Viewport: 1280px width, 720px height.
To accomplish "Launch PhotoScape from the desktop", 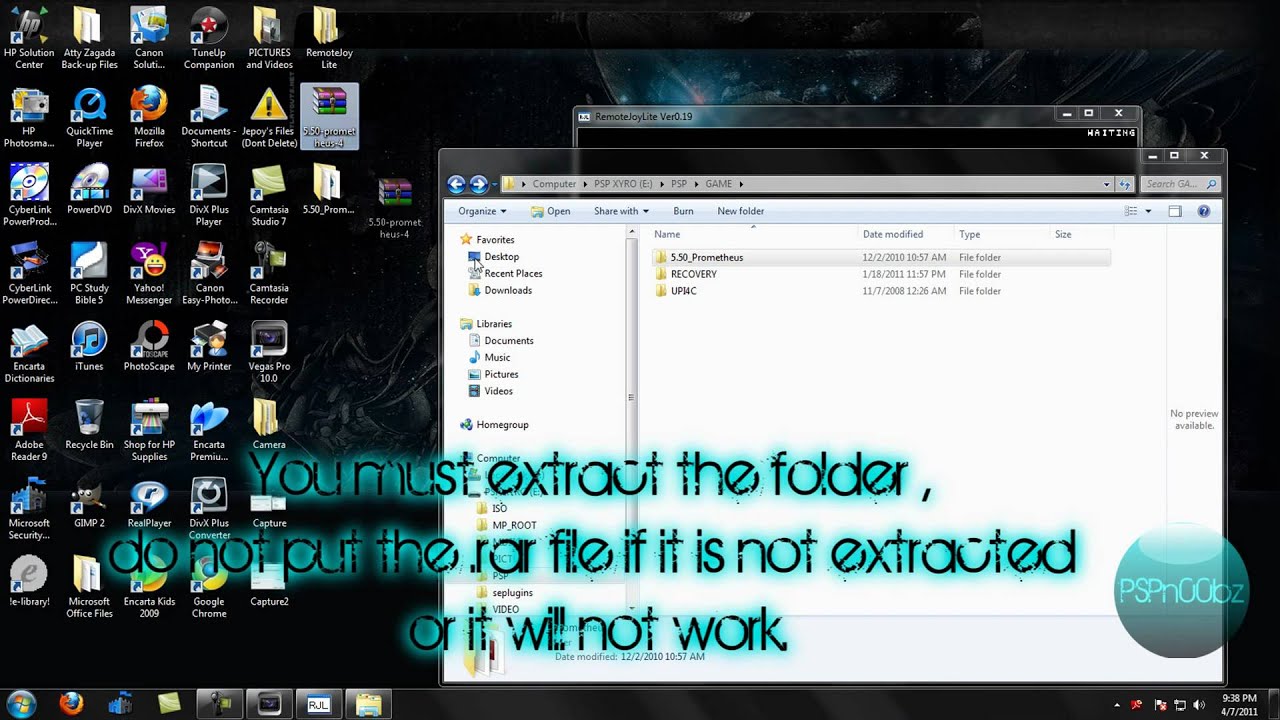I will [x=149, y=347].
